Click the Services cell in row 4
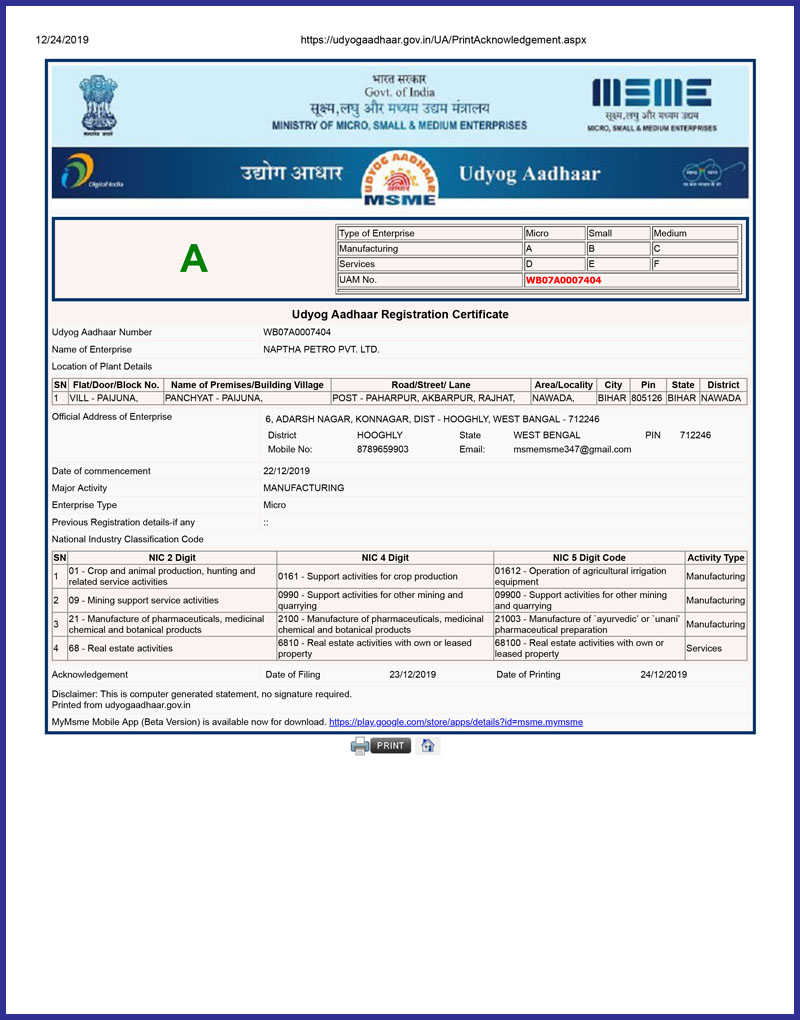 (x=704, y=648)
